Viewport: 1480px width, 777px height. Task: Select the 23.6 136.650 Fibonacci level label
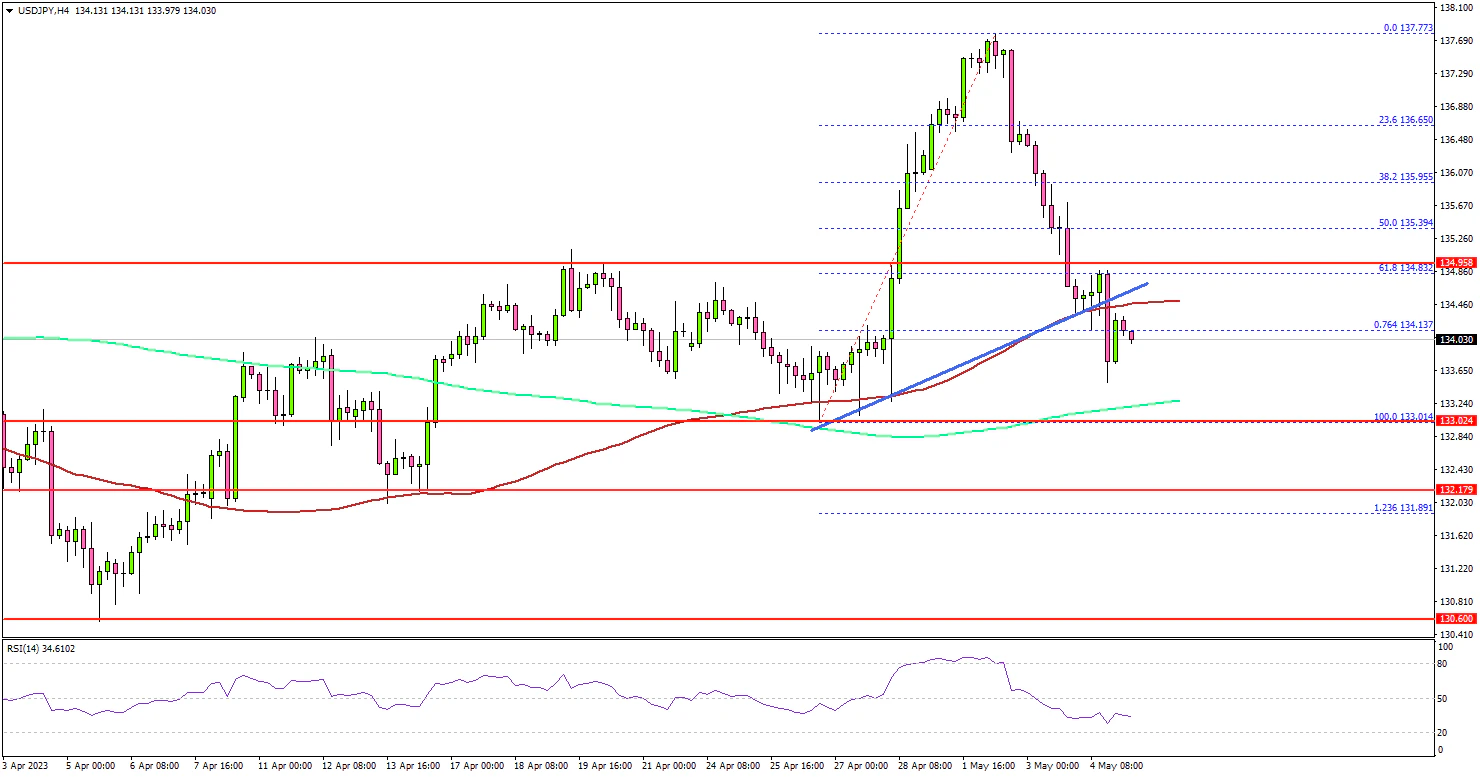point(1406,119)
